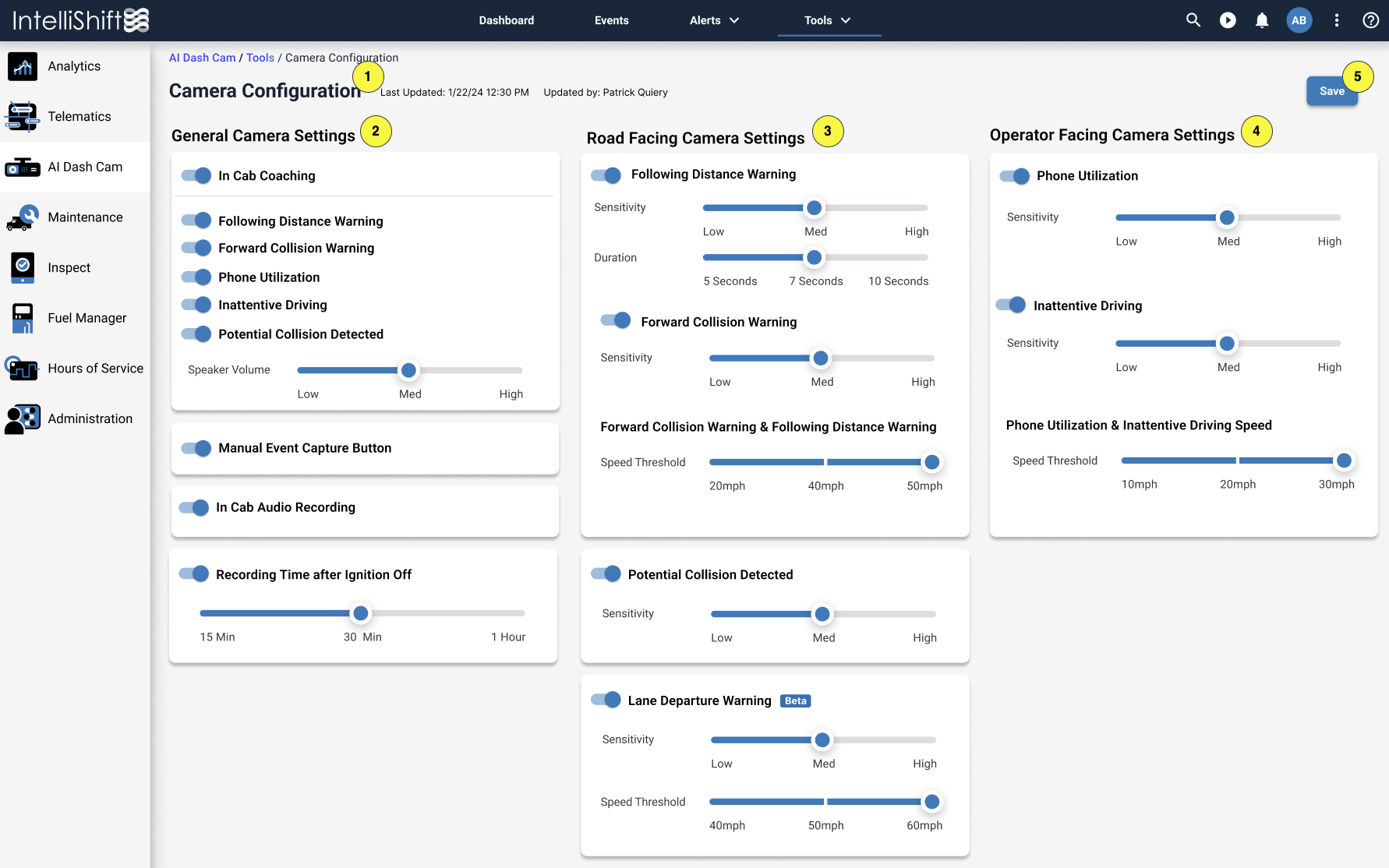Expand the Alerts dropdown arrow
Screen dimensions: 1389x868
pyautogui.click(x=734, y=20)
